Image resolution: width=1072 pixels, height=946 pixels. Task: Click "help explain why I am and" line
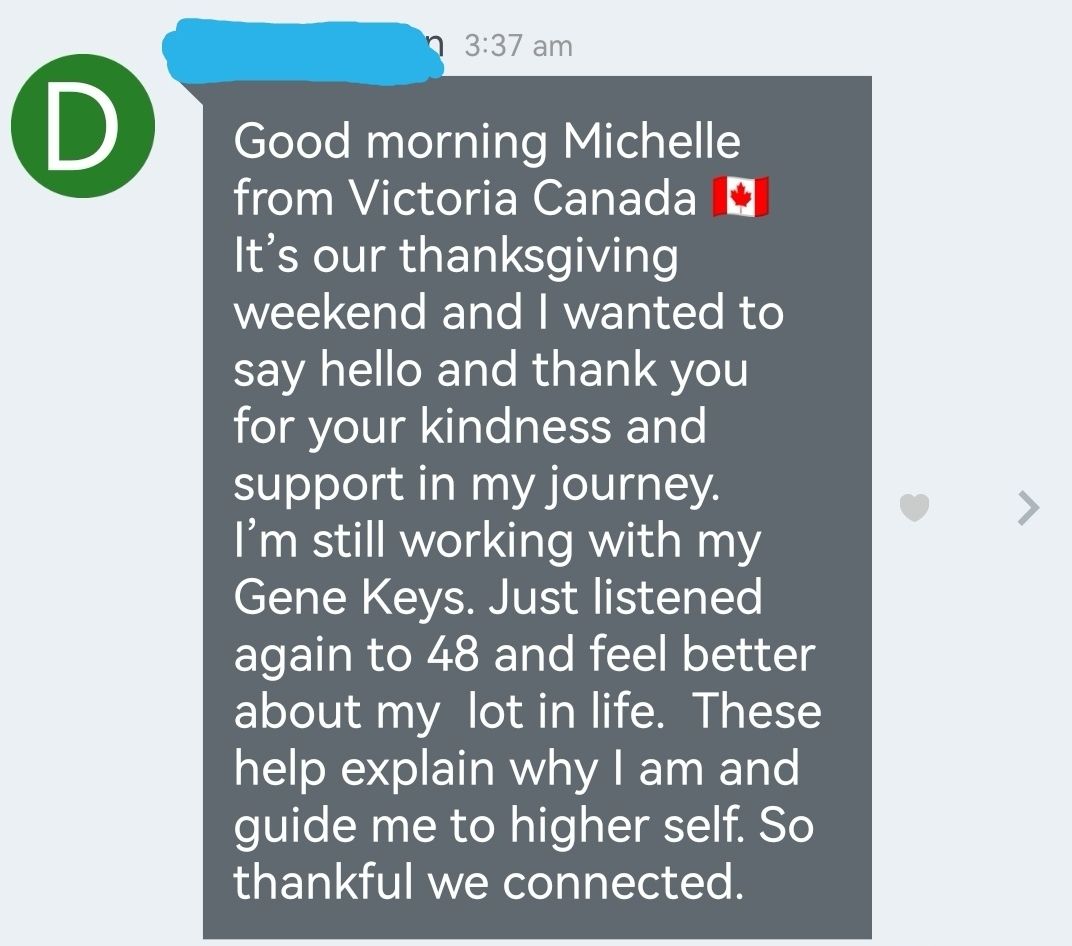click(516, 769)
